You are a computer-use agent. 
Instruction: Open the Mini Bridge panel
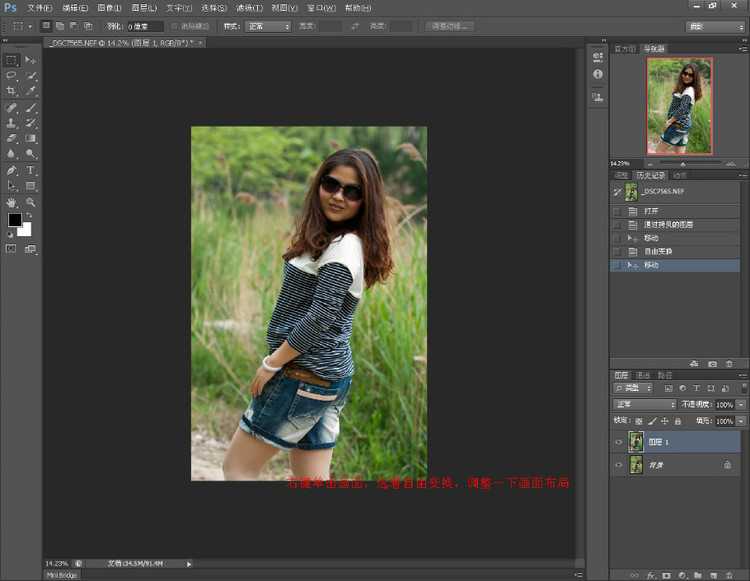(62, 575)
